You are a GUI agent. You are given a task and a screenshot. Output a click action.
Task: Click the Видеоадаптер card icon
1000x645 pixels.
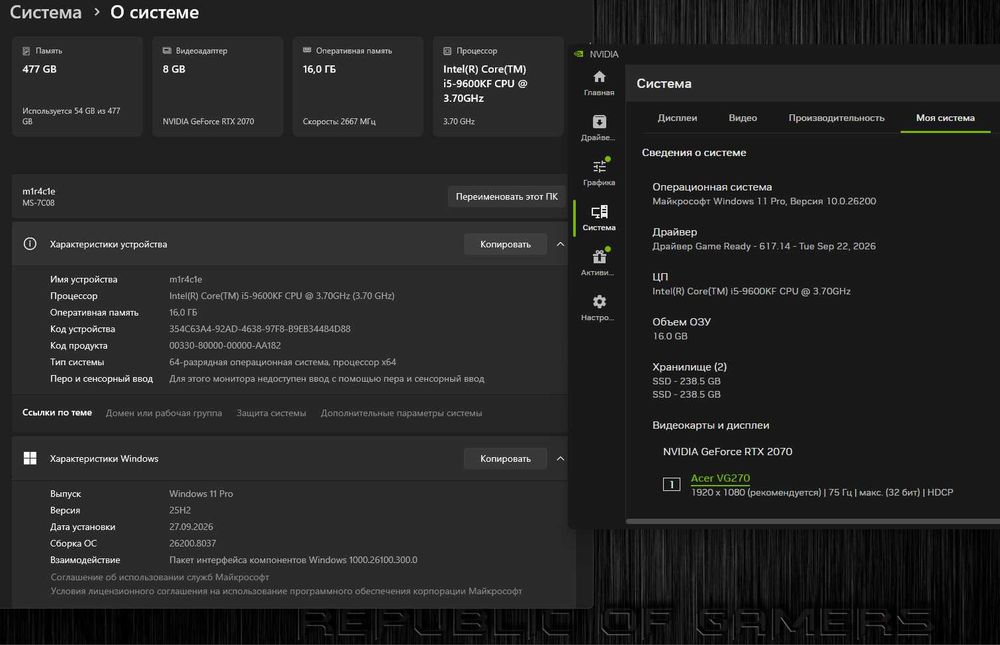point(166,50)
